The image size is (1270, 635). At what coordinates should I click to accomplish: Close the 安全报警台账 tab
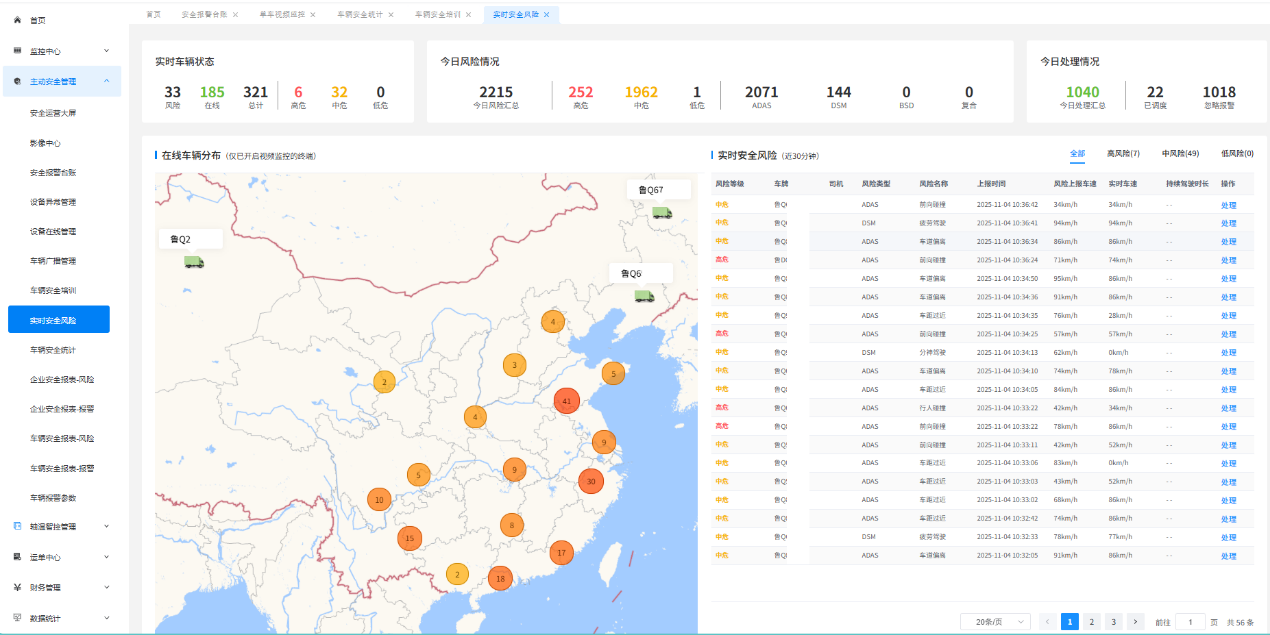coord(235,15)
